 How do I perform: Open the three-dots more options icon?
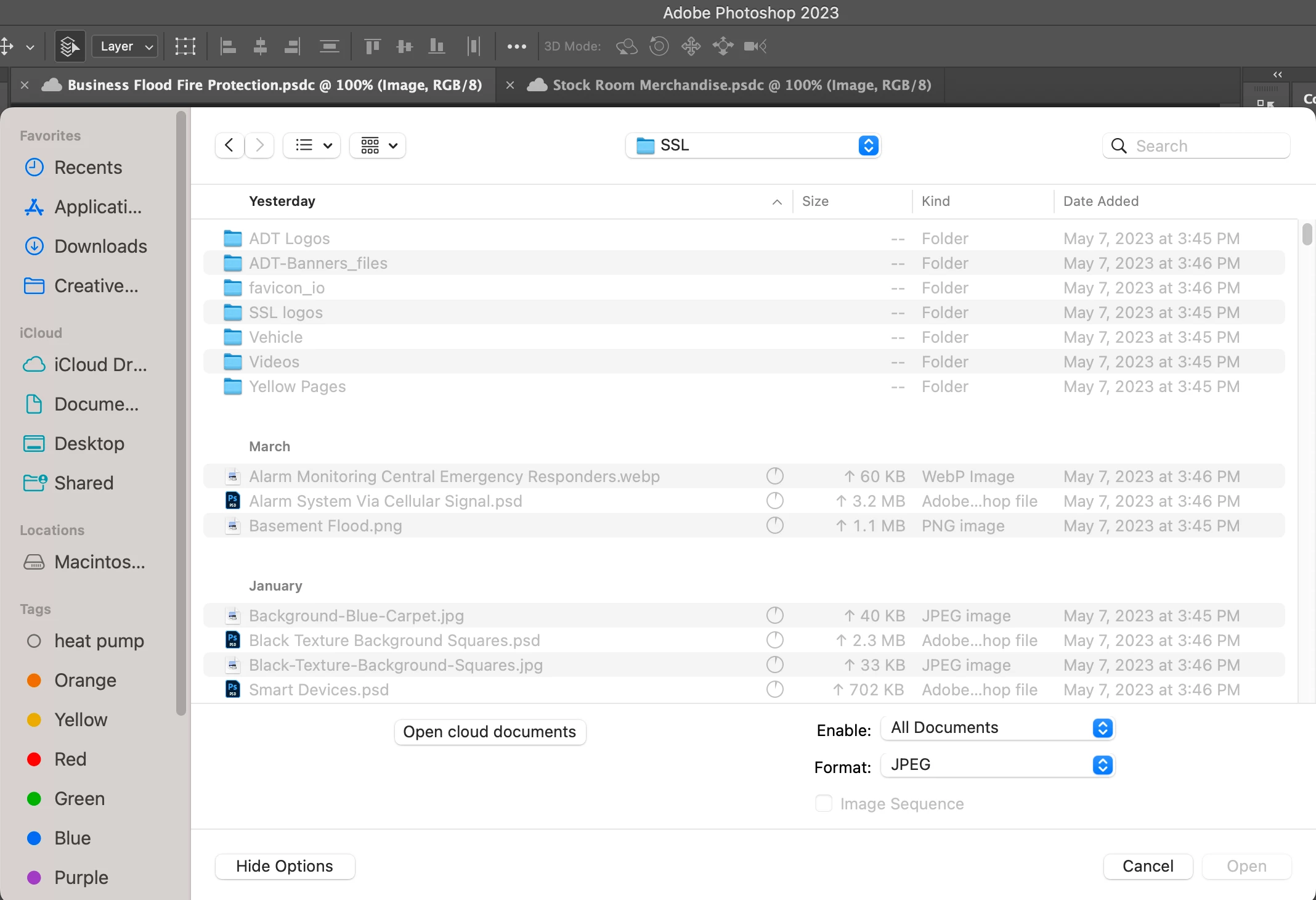point(516,46)
